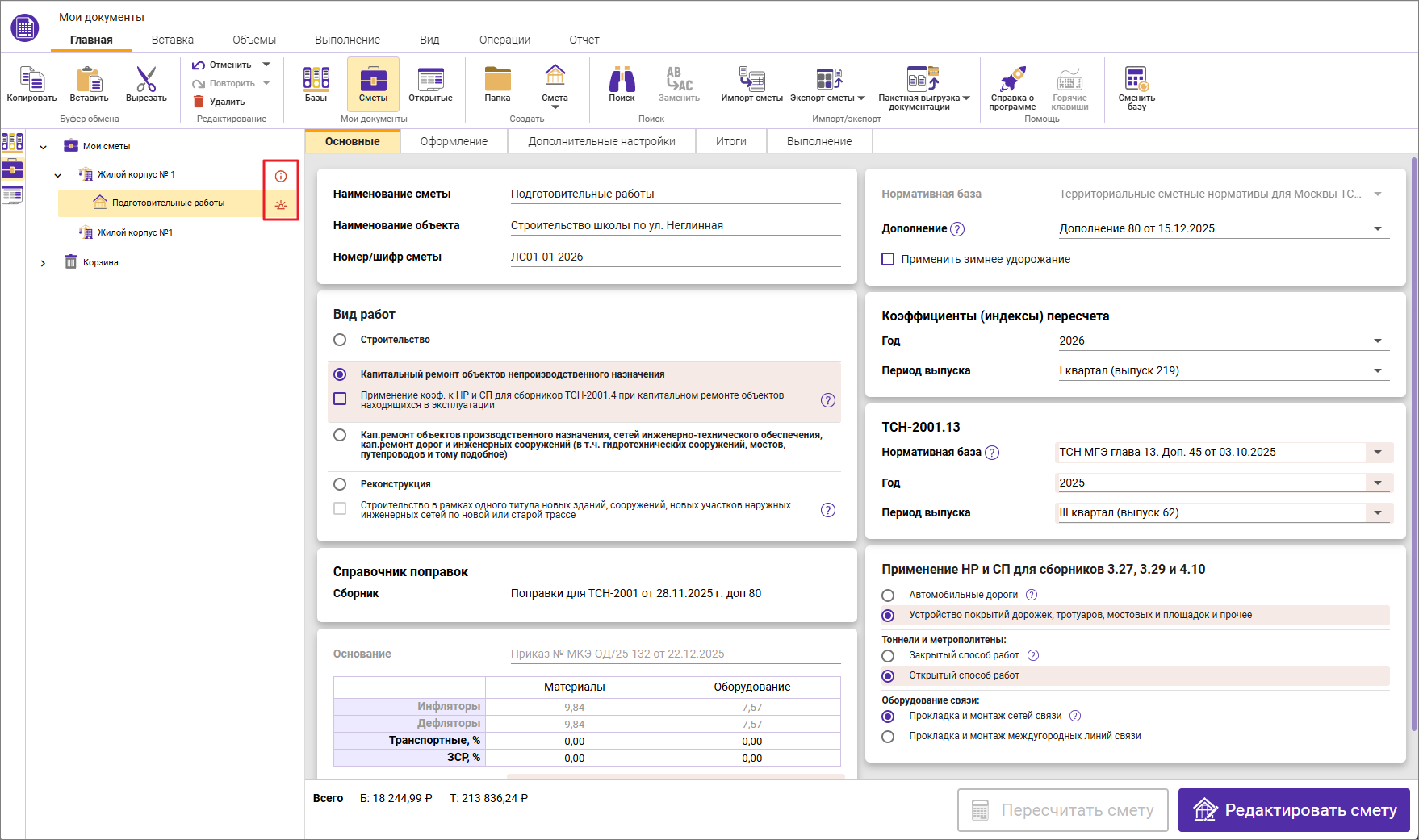Open the Операции ribbon tab
The width and height of the screenshot is (1419, 840).
504,40
